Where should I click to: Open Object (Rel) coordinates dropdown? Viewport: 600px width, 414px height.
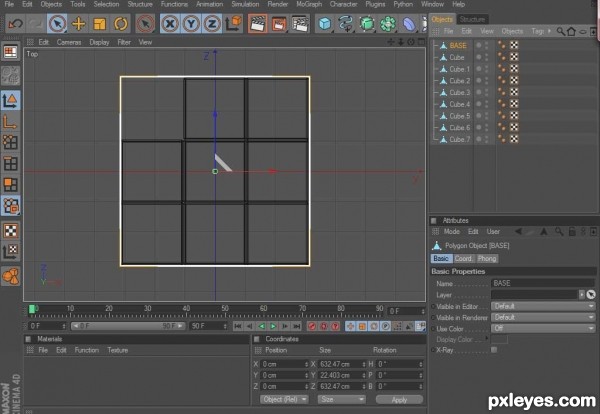[x=284, y=399]
